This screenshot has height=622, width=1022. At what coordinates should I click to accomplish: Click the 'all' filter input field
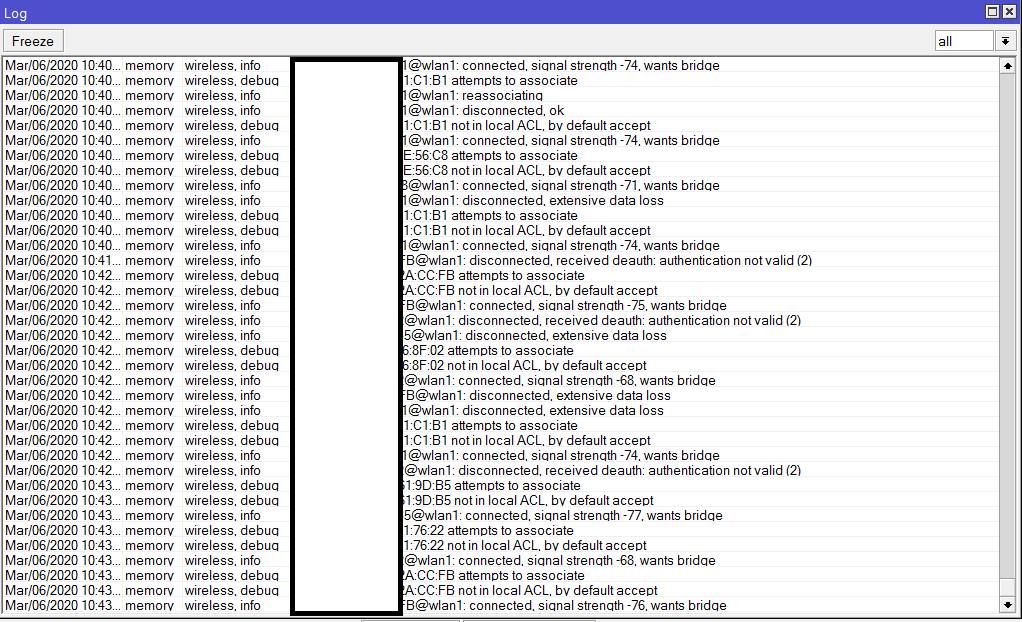[964, 41]
